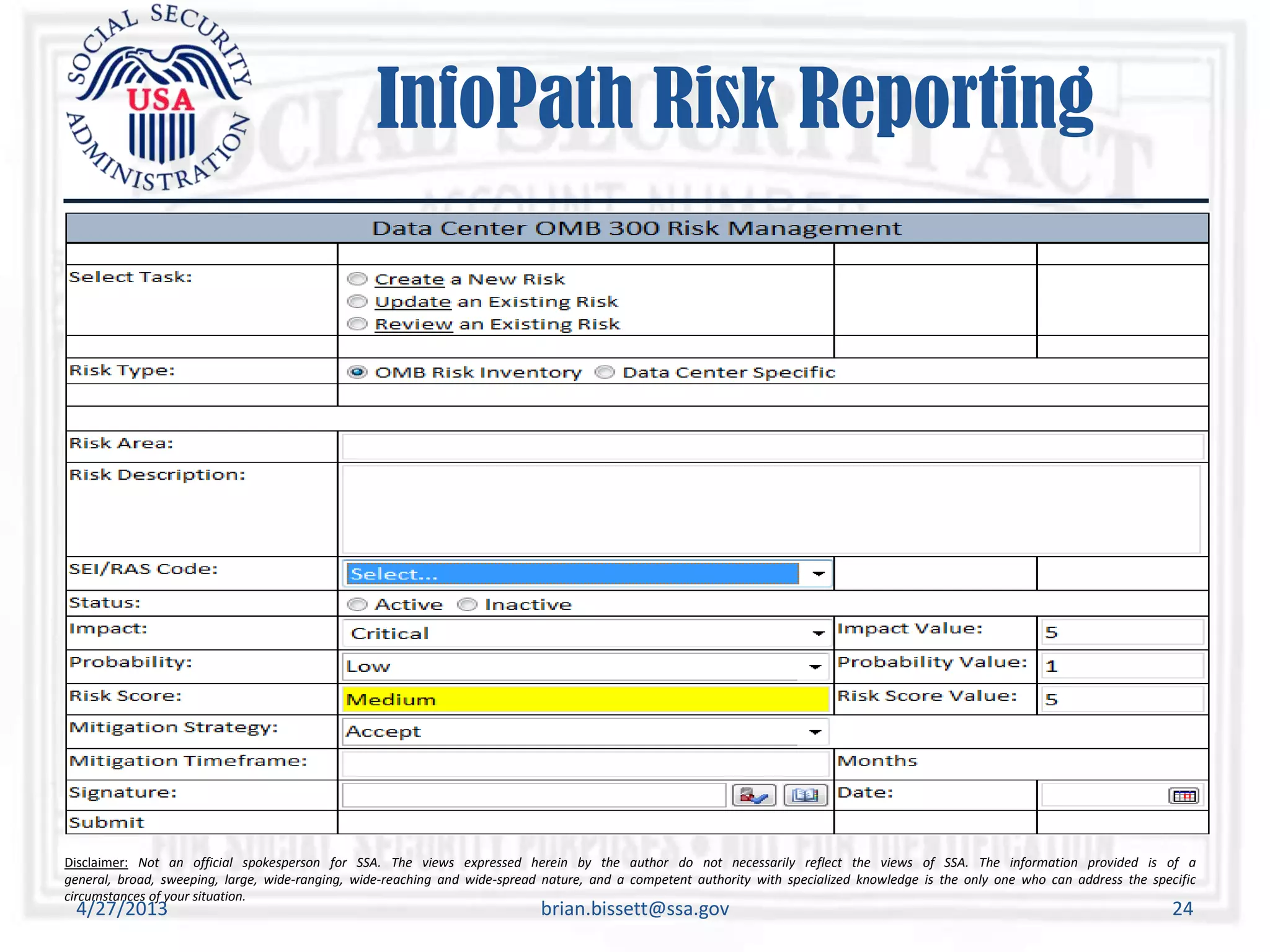The width and height of the screenshot is (1270, 952).
Task: Open the address book icon beside Signature
Action: tap(805, 795)
